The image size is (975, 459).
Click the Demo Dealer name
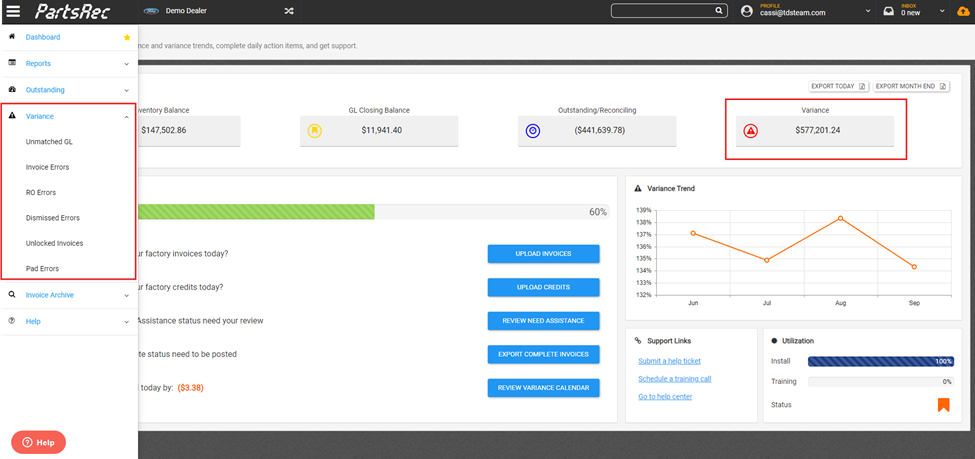click(187, 11)
